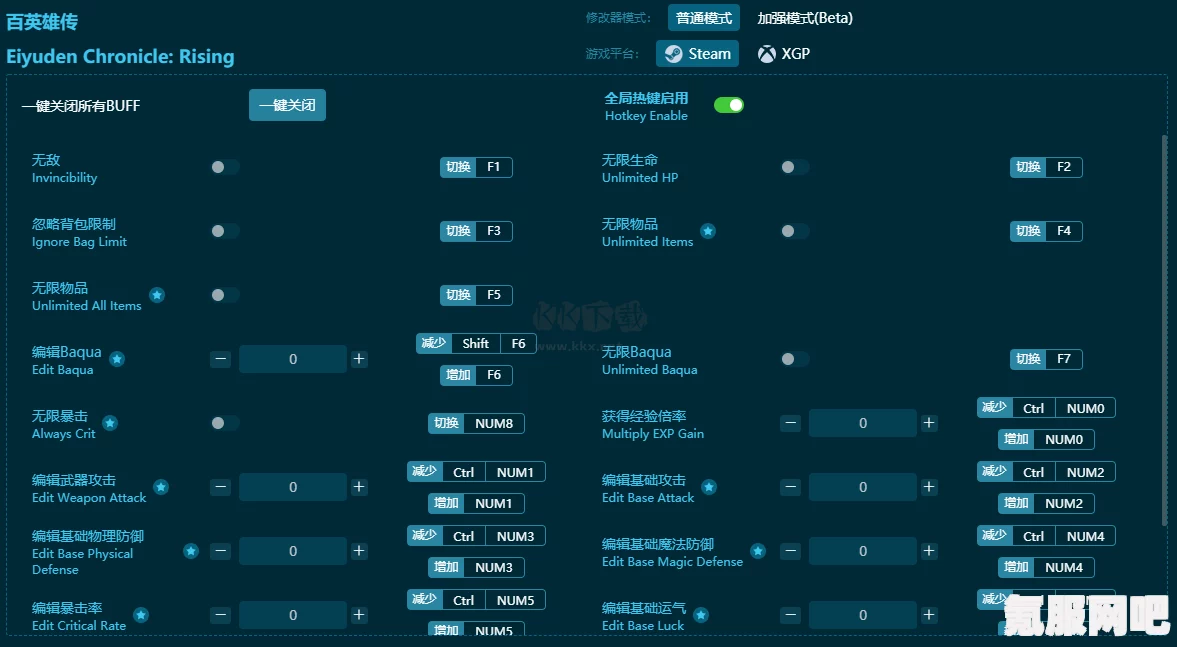Click the Ctrl NUM4 decrease hotkey
The image size is (1177, 647).
[x=1046, y=536]
